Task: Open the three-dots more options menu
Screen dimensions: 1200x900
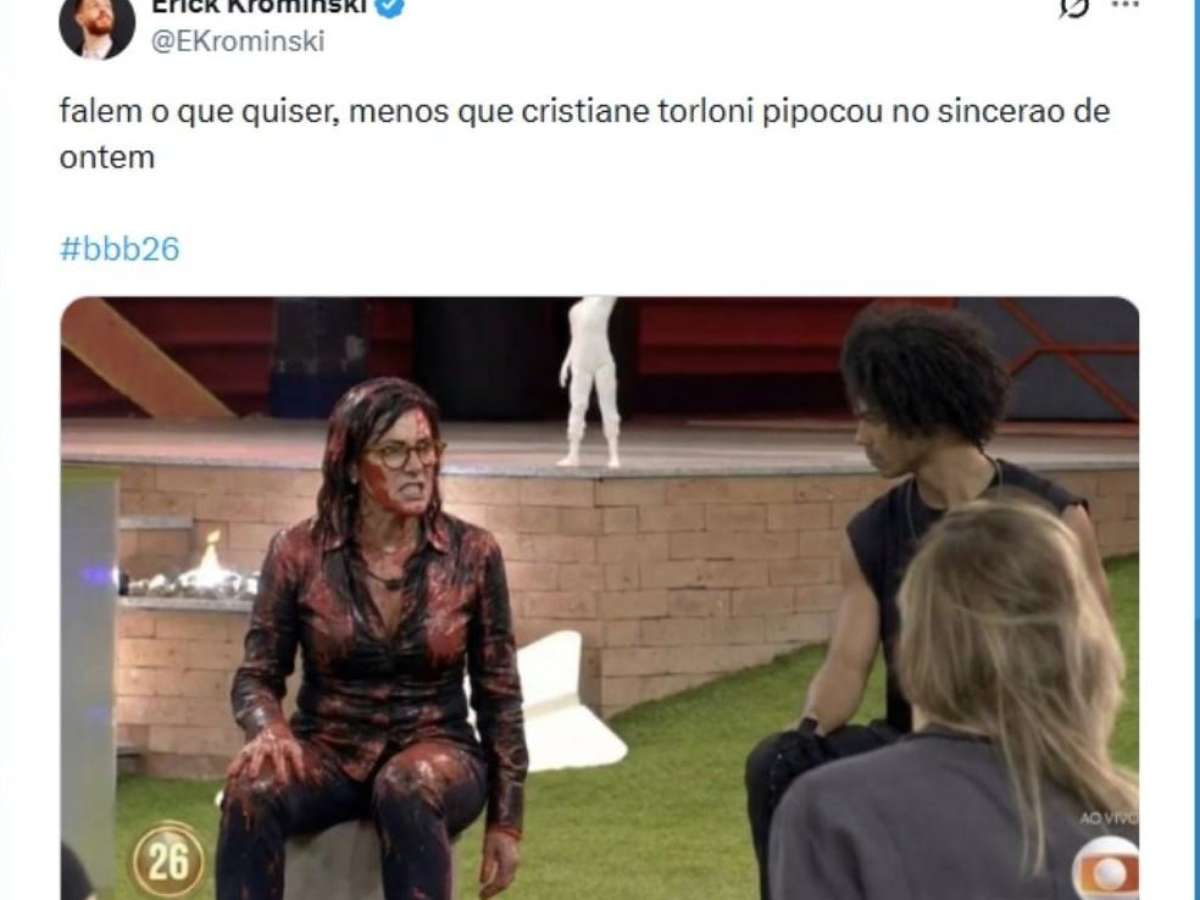Action: 1125,5
